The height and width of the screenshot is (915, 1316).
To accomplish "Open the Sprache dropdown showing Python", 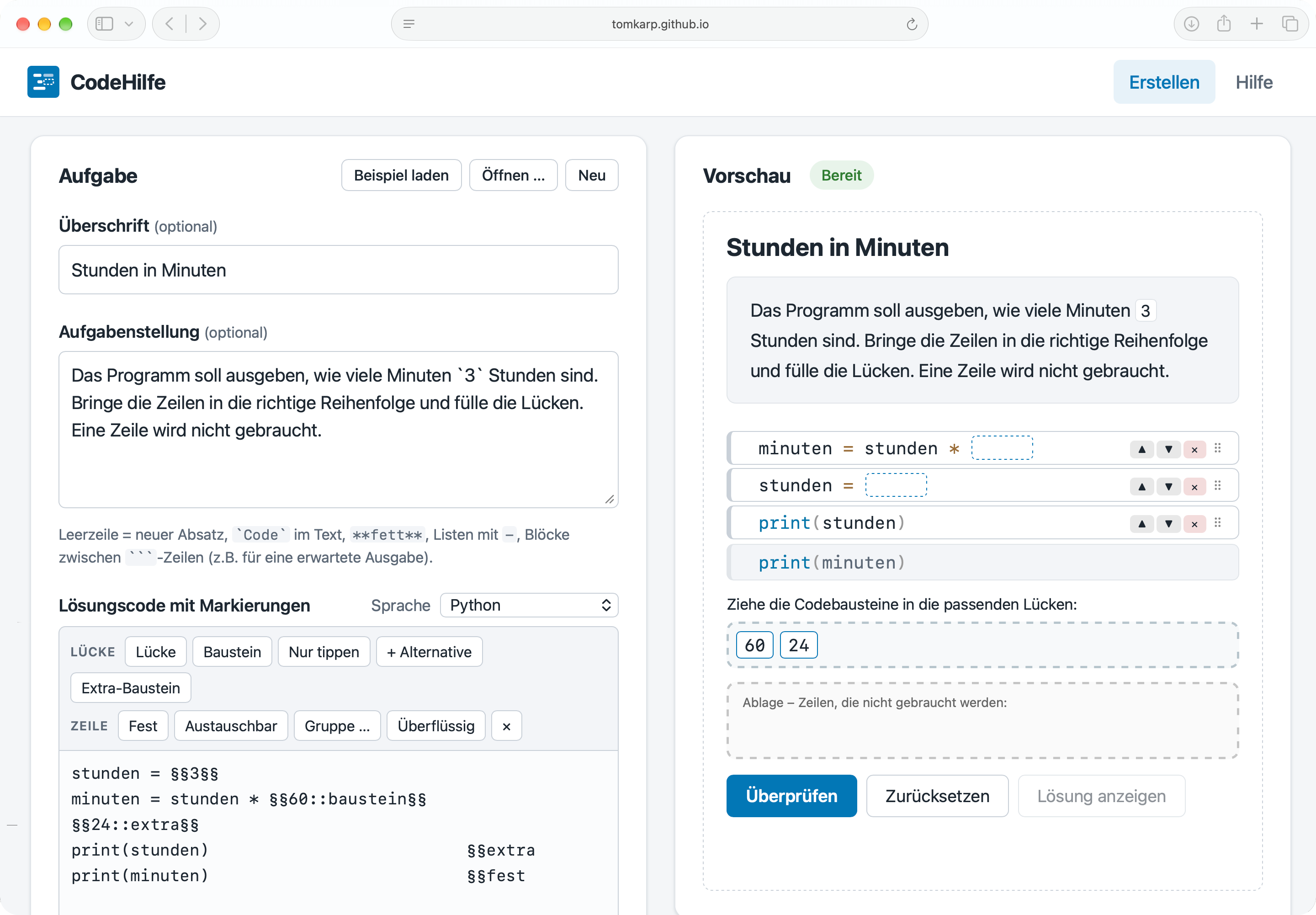I will 529,605.
